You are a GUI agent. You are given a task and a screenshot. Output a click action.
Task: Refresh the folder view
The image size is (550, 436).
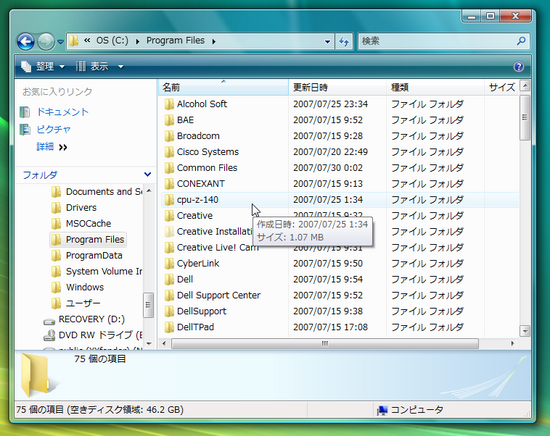(344, 41)
